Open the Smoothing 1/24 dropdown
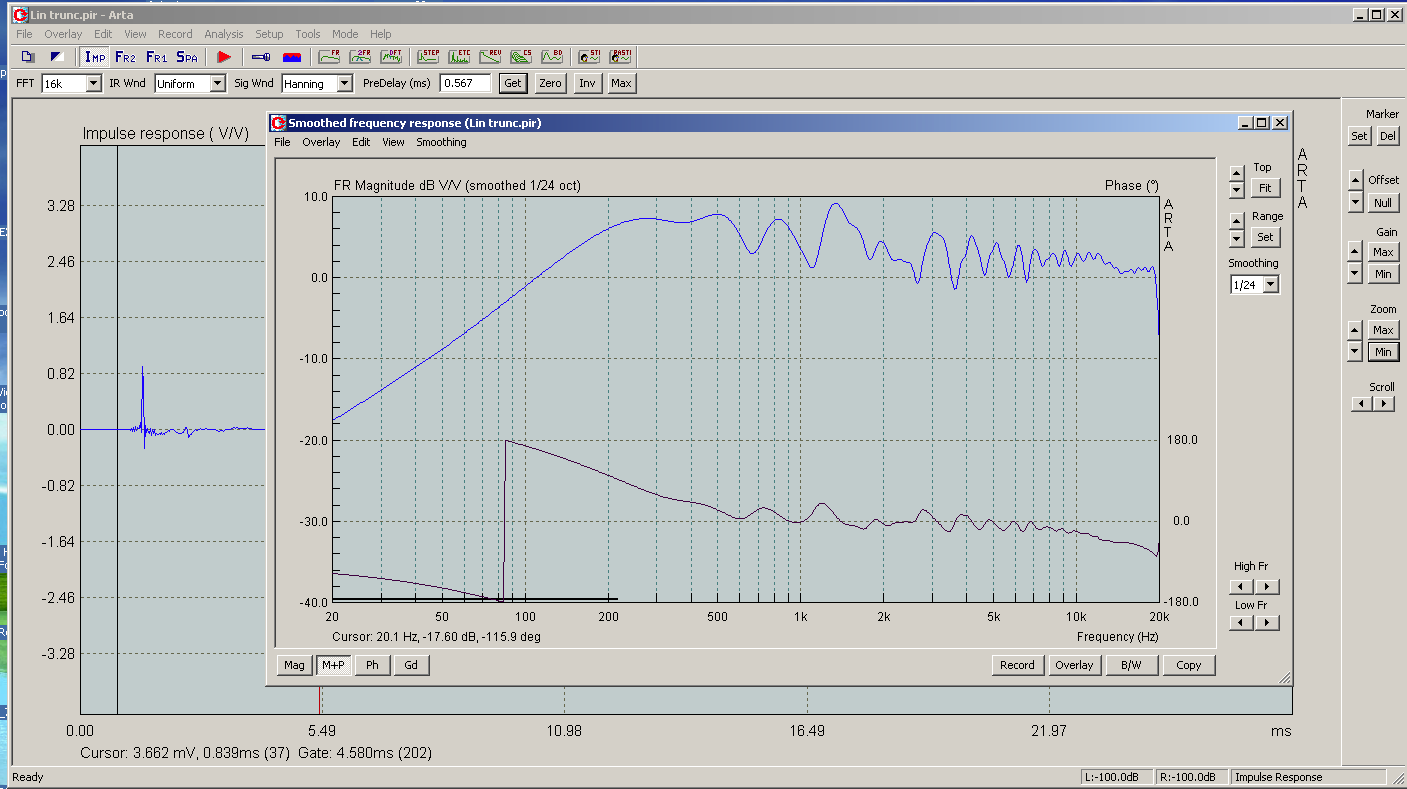Image resolution: width=1407 pixels, height=789 pixels. click(1270, 285)
